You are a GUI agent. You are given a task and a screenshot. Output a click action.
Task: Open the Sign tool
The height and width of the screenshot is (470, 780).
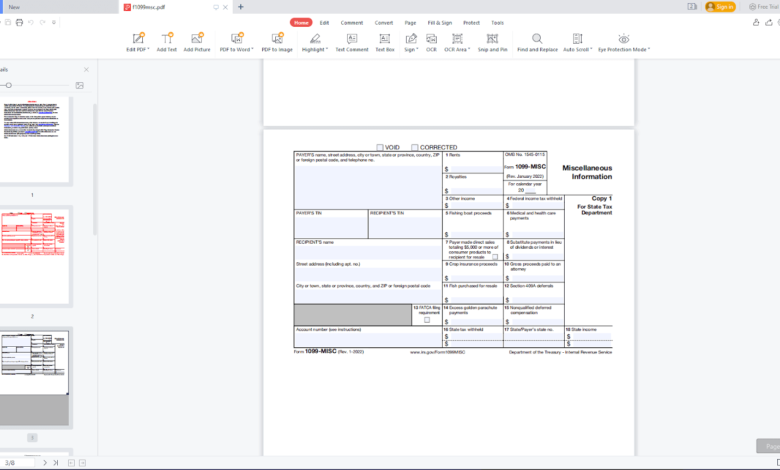click(x=411, y=42)
